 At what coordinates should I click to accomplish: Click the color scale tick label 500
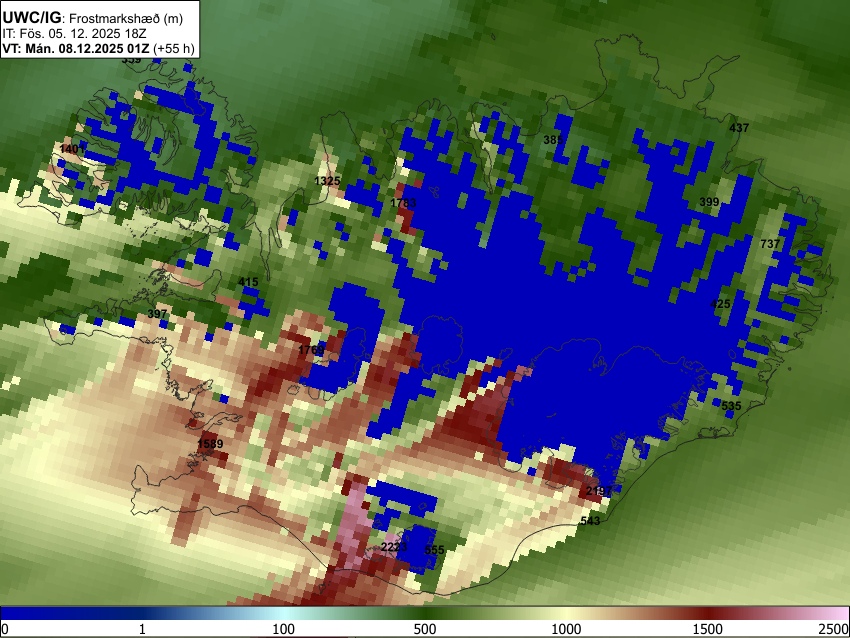[x=425, y=629]
